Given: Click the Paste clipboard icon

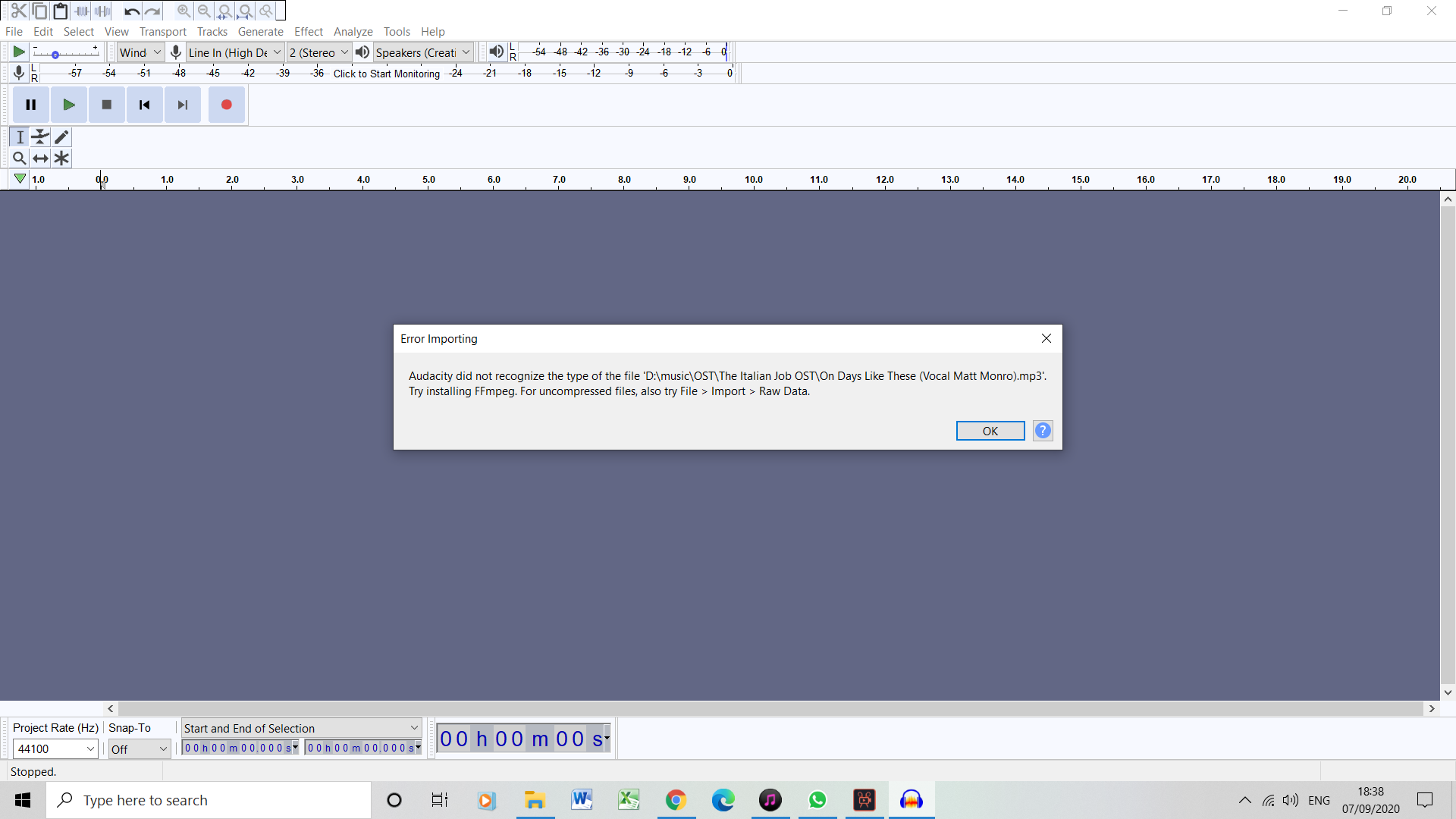Looking at the screenshot, I should 61,11.
